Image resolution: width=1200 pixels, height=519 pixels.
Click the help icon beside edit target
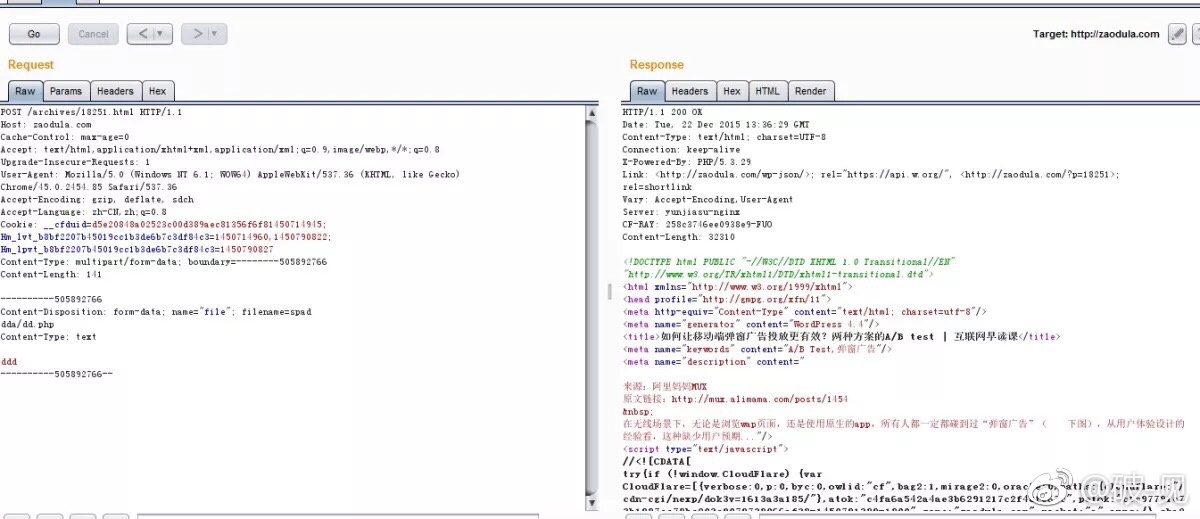[x=1195, y=34]
